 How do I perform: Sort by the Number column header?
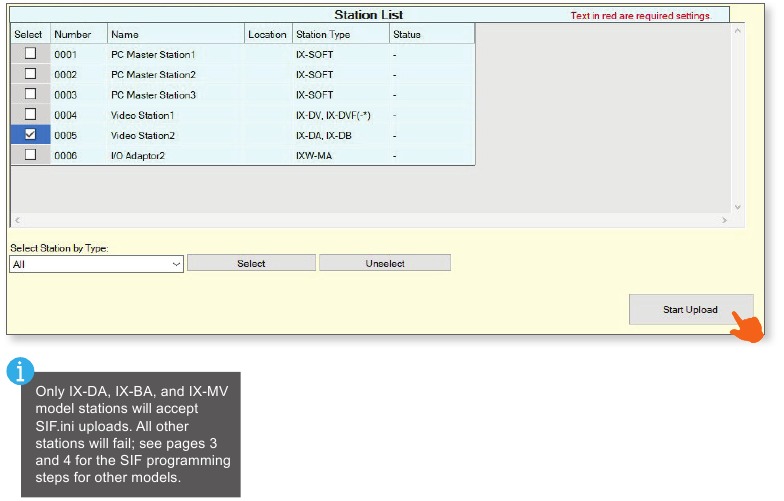pos(78,34)
